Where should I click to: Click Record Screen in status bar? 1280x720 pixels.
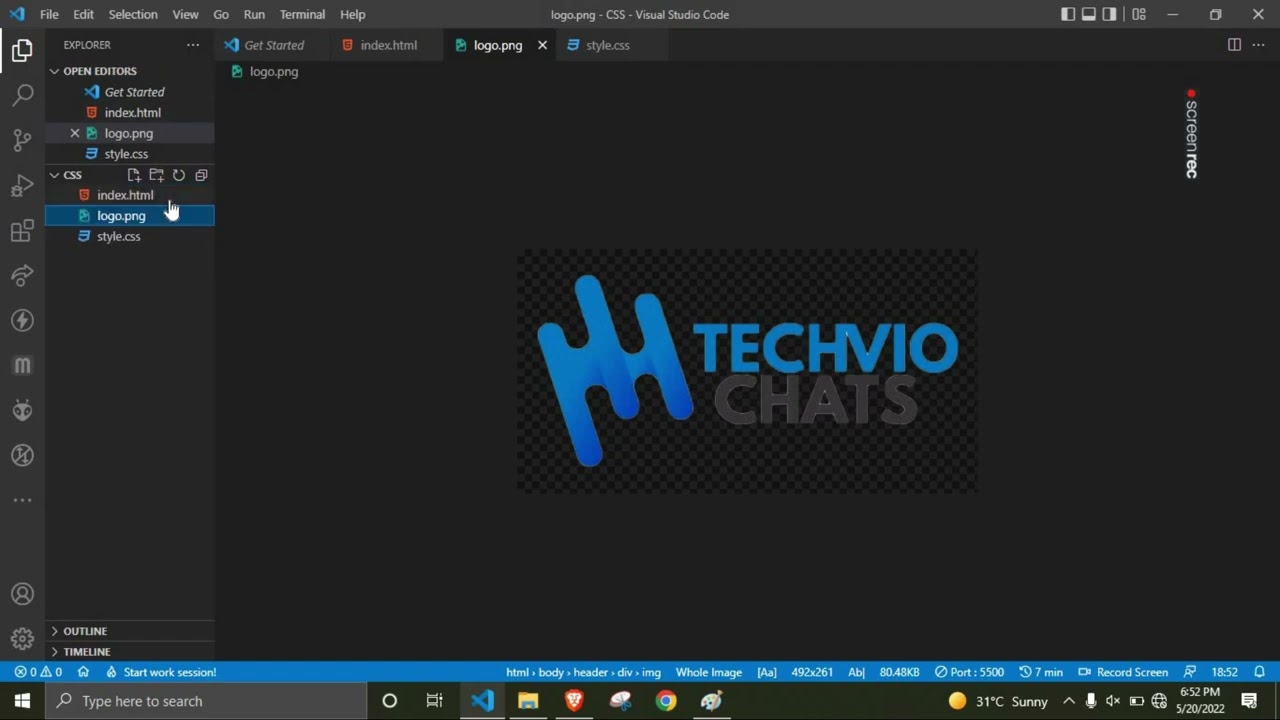coord(1123,672)
